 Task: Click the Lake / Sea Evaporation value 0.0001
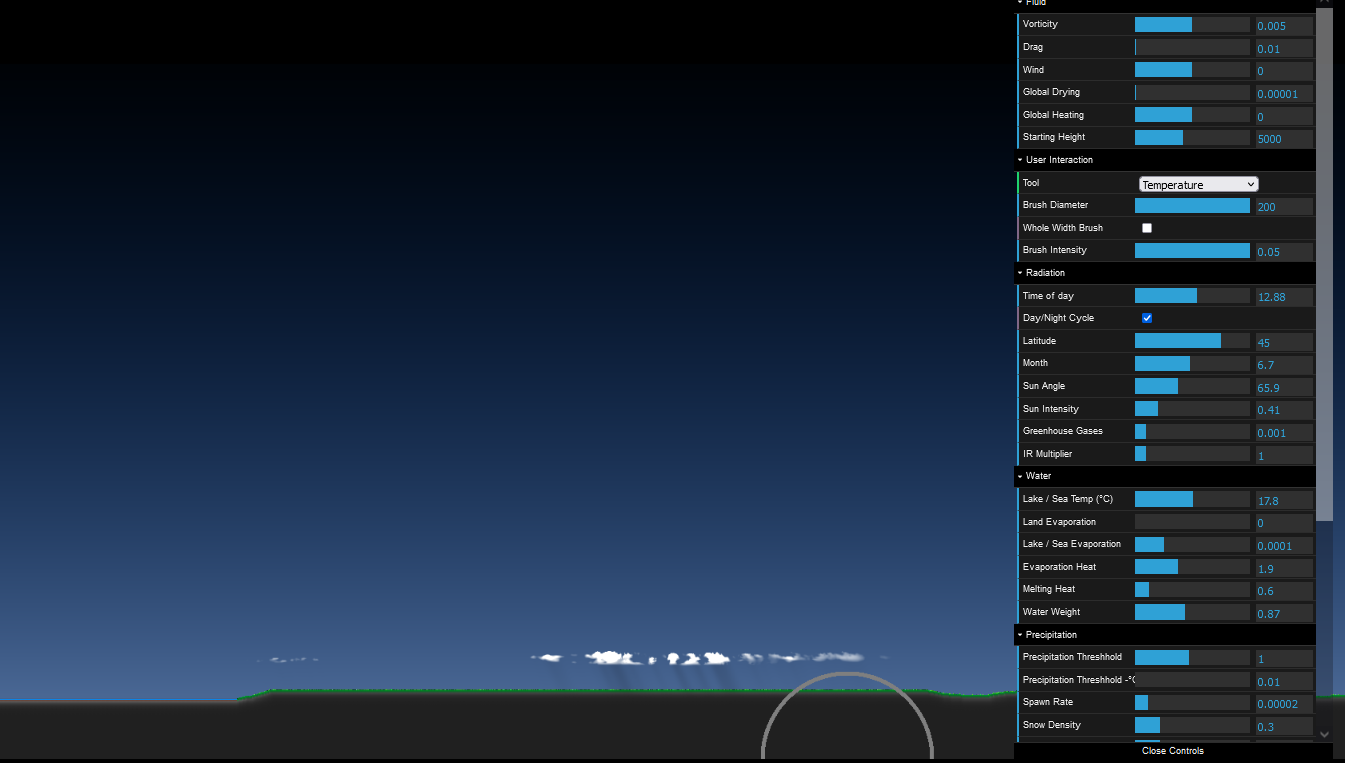pyautogui.click(x=1284, y=546)
